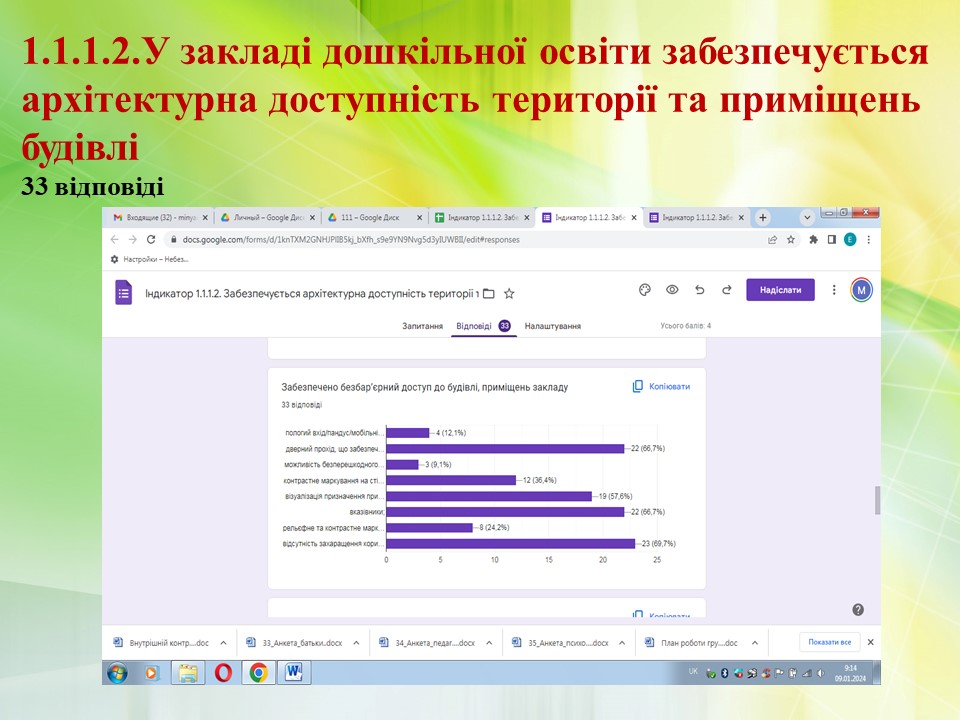Reload the current page
This screenshot has height=720, width=960.
[151, 239]
